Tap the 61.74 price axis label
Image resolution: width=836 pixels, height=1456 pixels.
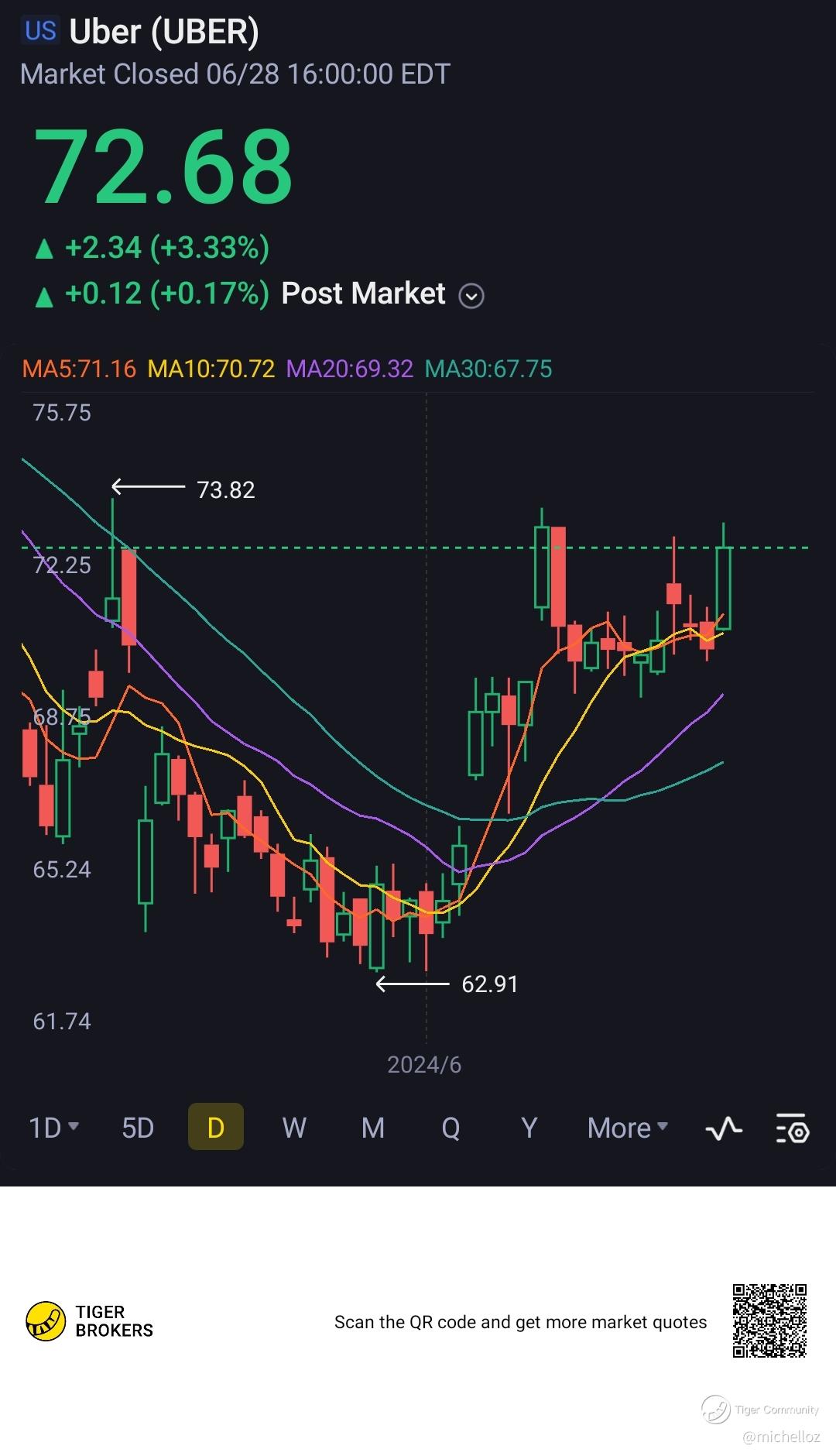coord(62,1022)
